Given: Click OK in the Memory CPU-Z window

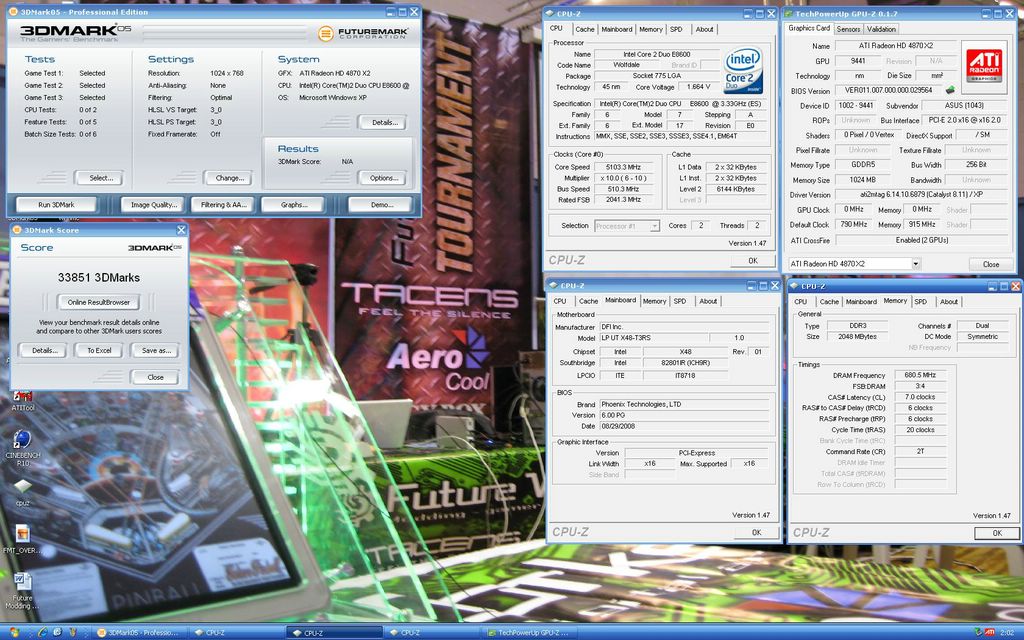Looking at the screenshot, I should (997, 533).
